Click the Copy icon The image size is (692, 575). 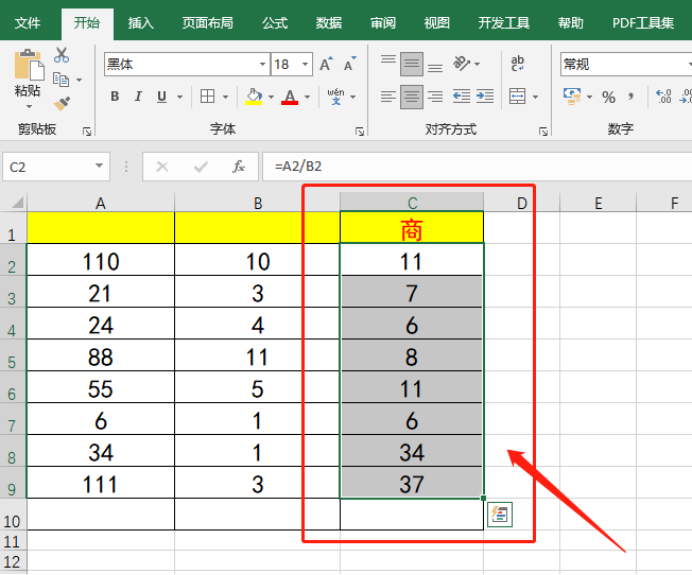(61, 80)
